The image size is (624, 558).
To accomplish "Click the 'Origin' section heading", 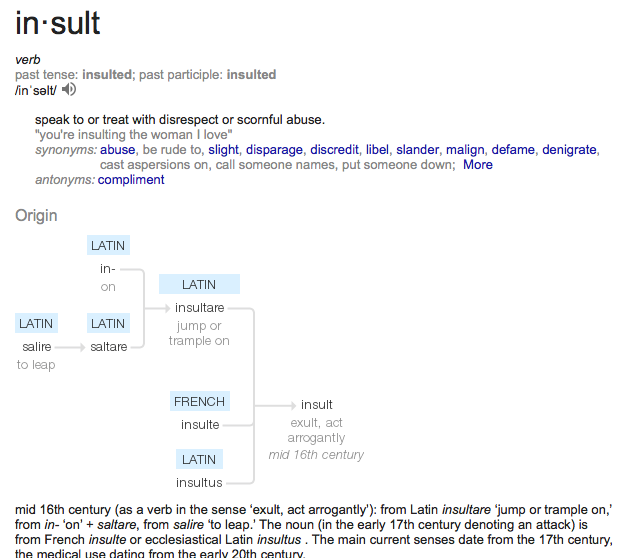I will tap(36, 216).
